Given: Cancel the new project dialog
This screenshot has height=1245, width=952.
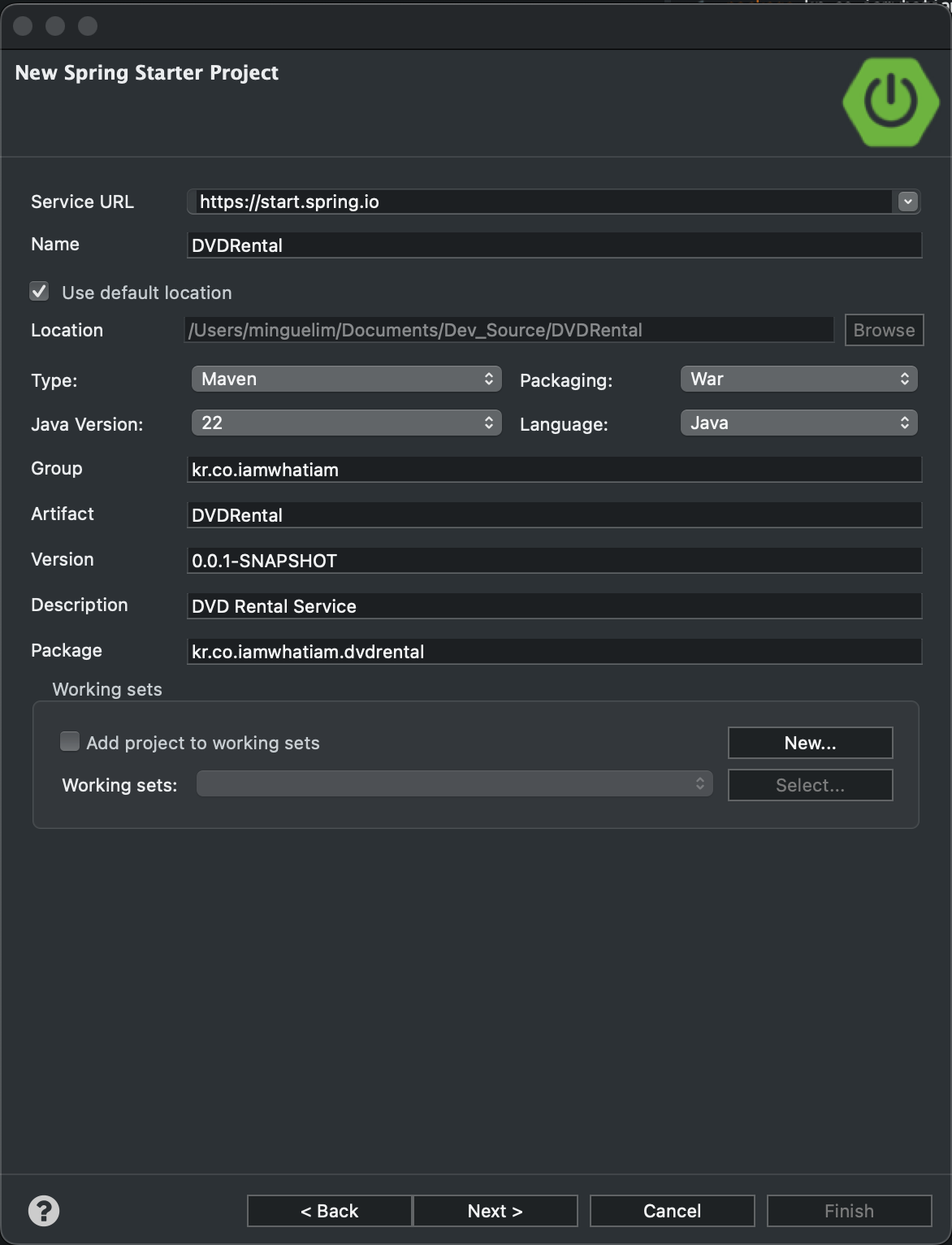Looking at the screenshot, I should coord(672,1211).
